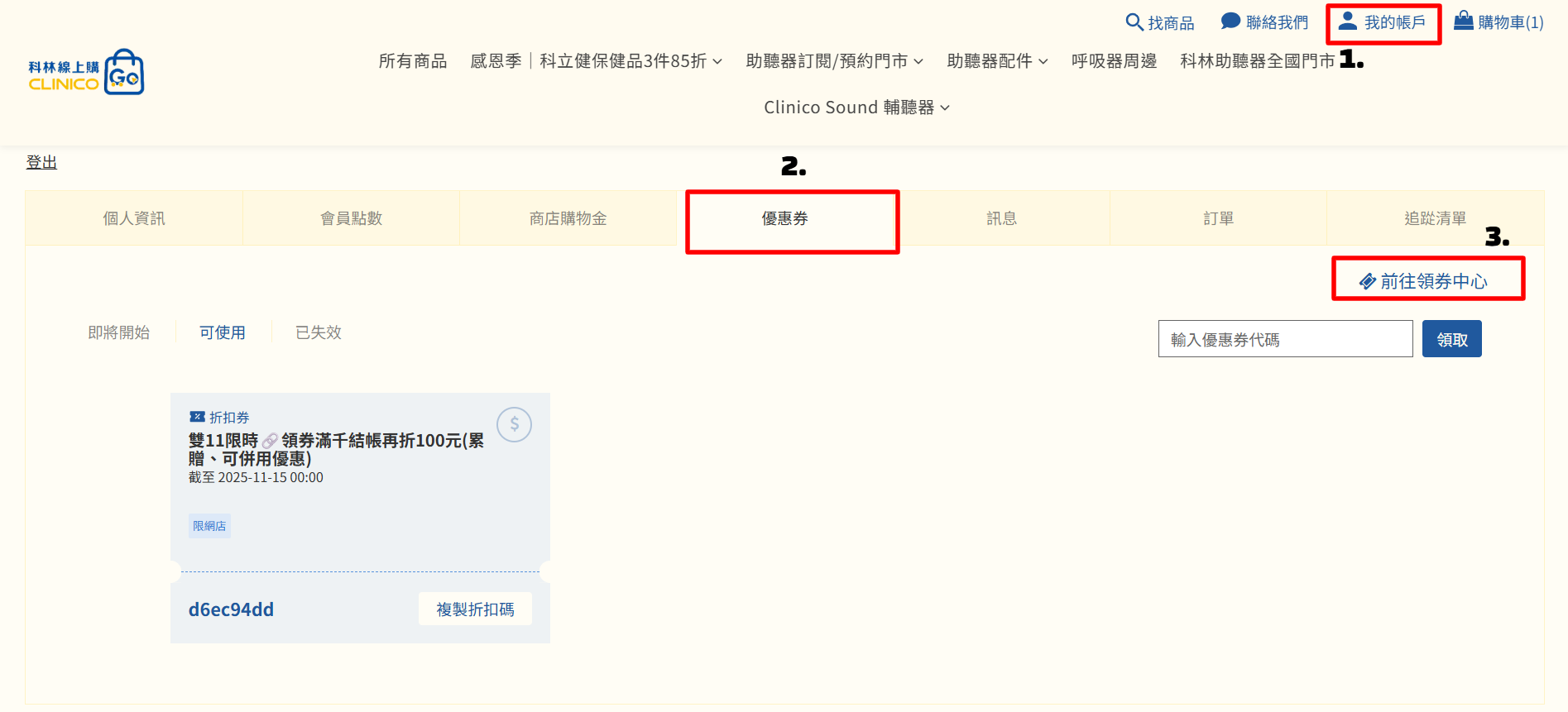Image resolution: width=1568 pixels, height=712 pixels.
Task: Switch to the 訂單 tab
Action: point(1219,218)
